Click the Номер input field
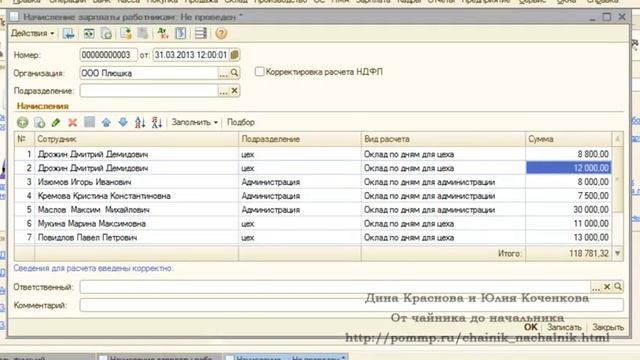Viewport: 640px width, 360px height. click(109, 55)
